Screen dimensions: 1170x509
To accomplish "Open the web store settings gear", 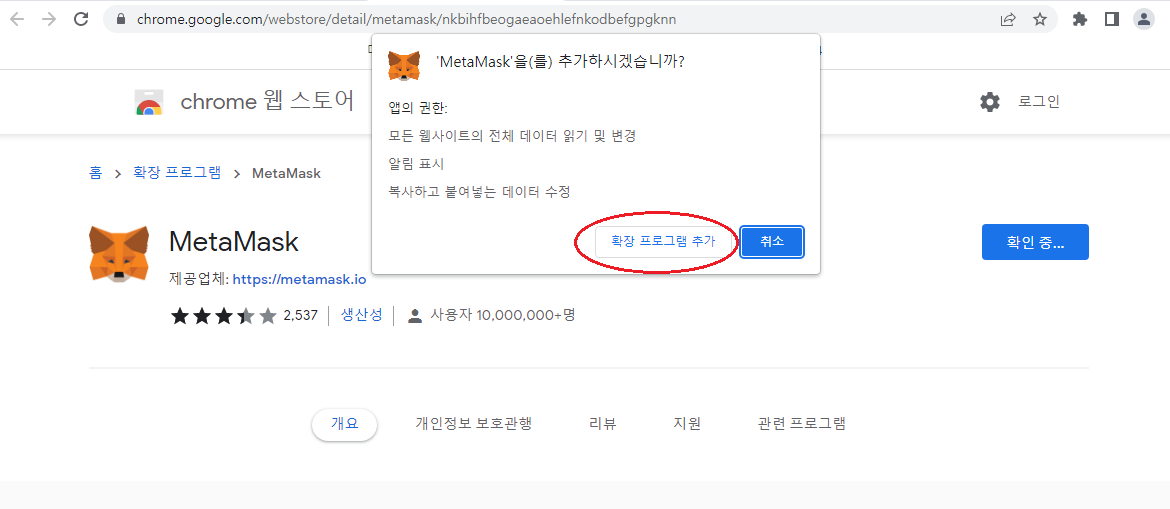I will [x=989, y=102].
